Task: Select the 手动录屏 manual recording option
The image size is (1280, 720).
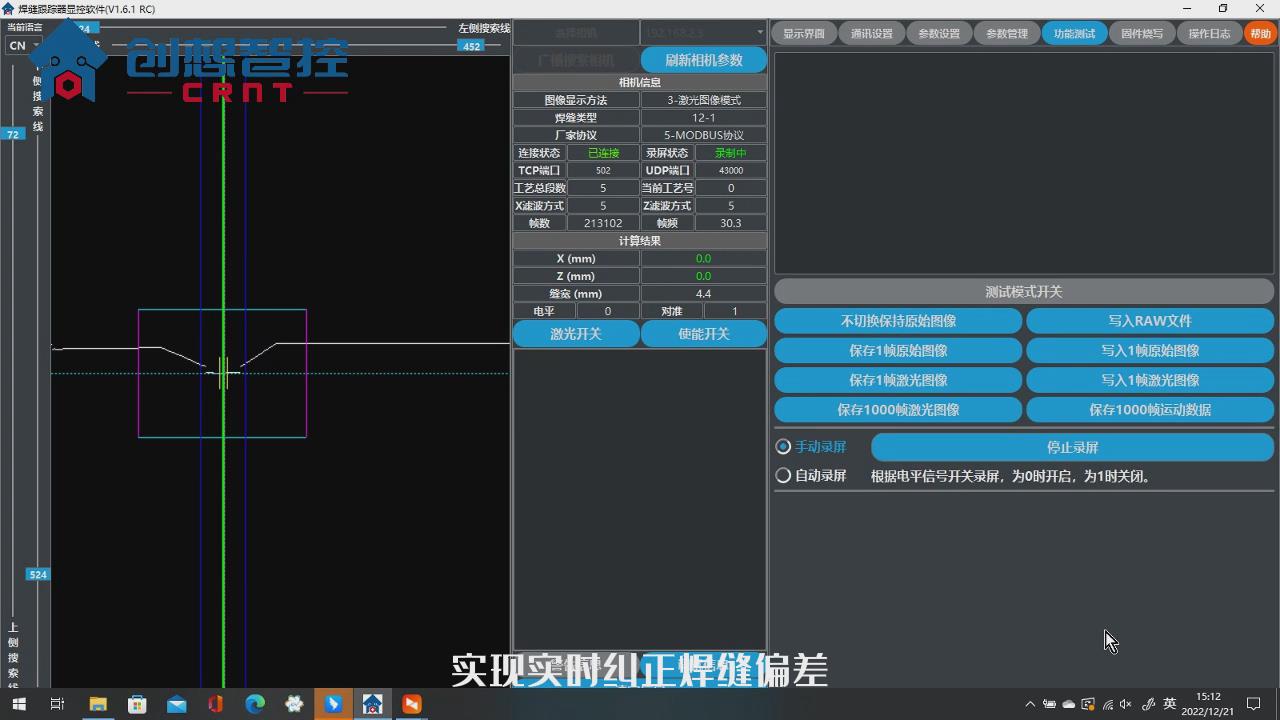Action: 782,447
